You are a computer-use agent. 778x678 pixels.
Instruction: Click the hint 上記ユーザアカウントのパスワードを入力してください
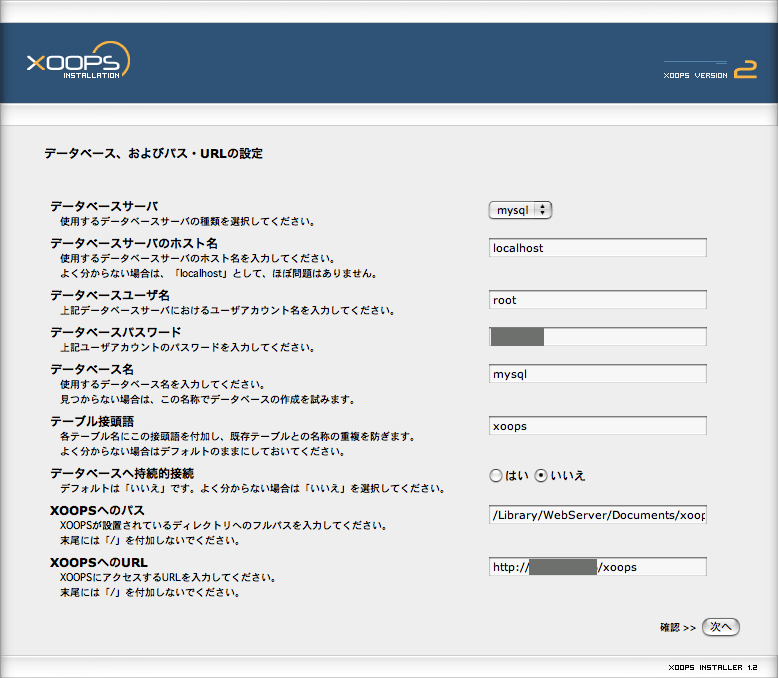tap(188, 347)
